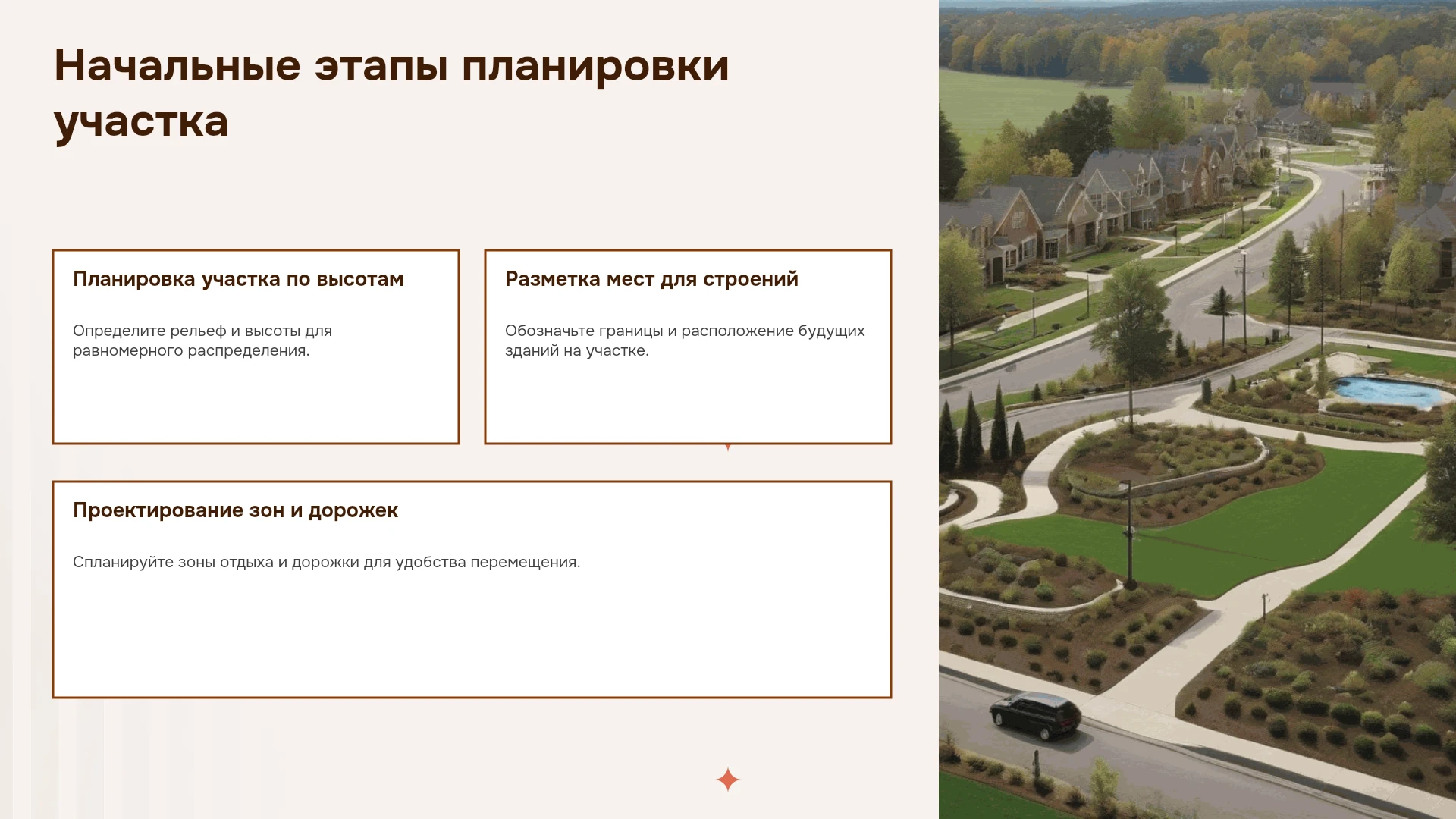Click the text 'равномерного распределения.'
The image size is (1456, 819).
tap(191, 350)
